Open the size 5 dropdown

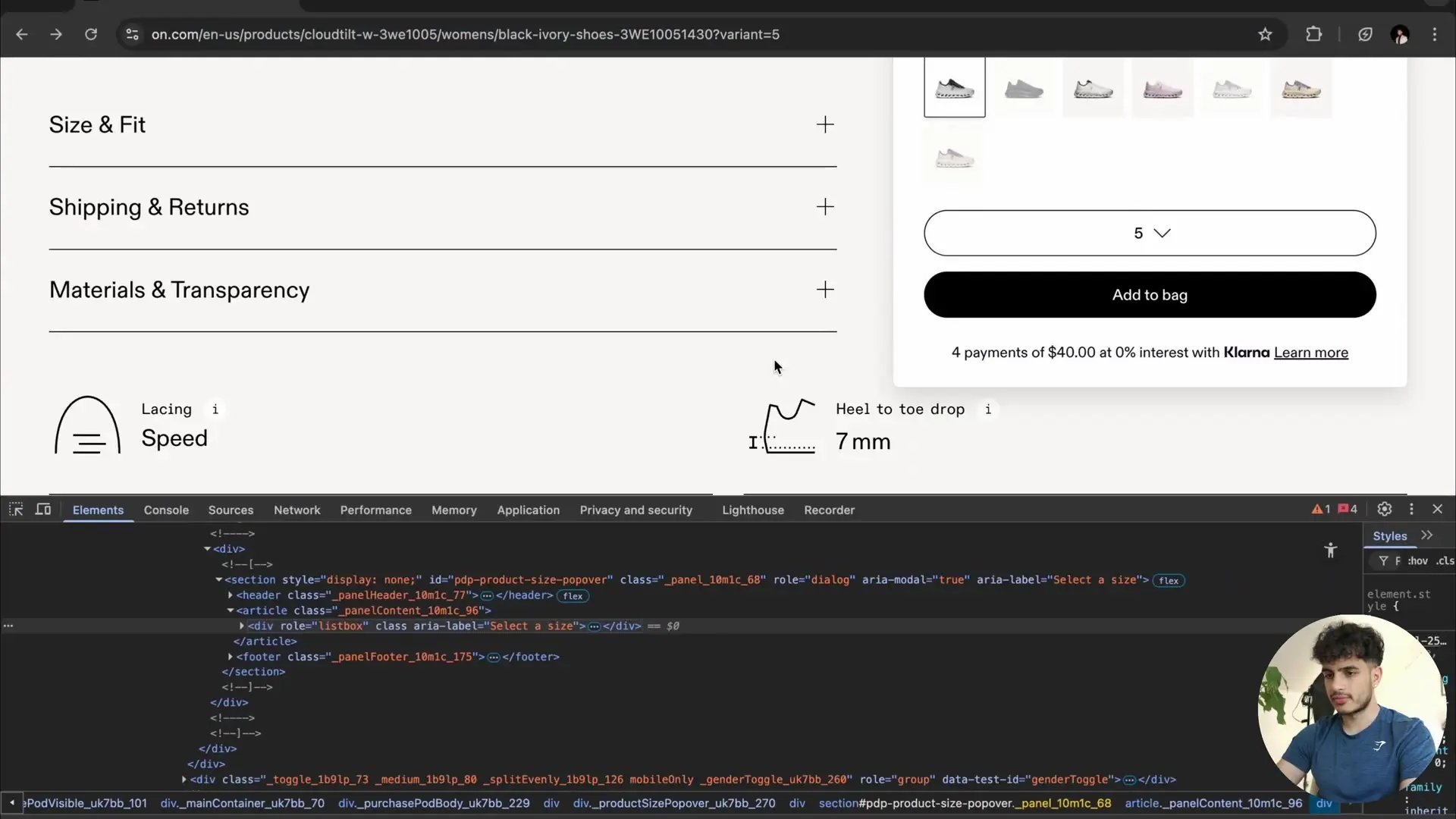coord(1150,233)
